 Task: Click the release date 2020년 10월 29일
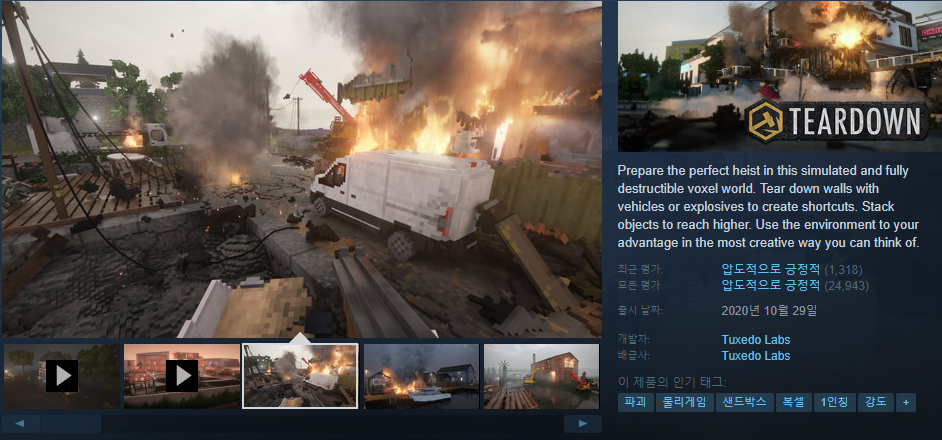pos(769,311)
